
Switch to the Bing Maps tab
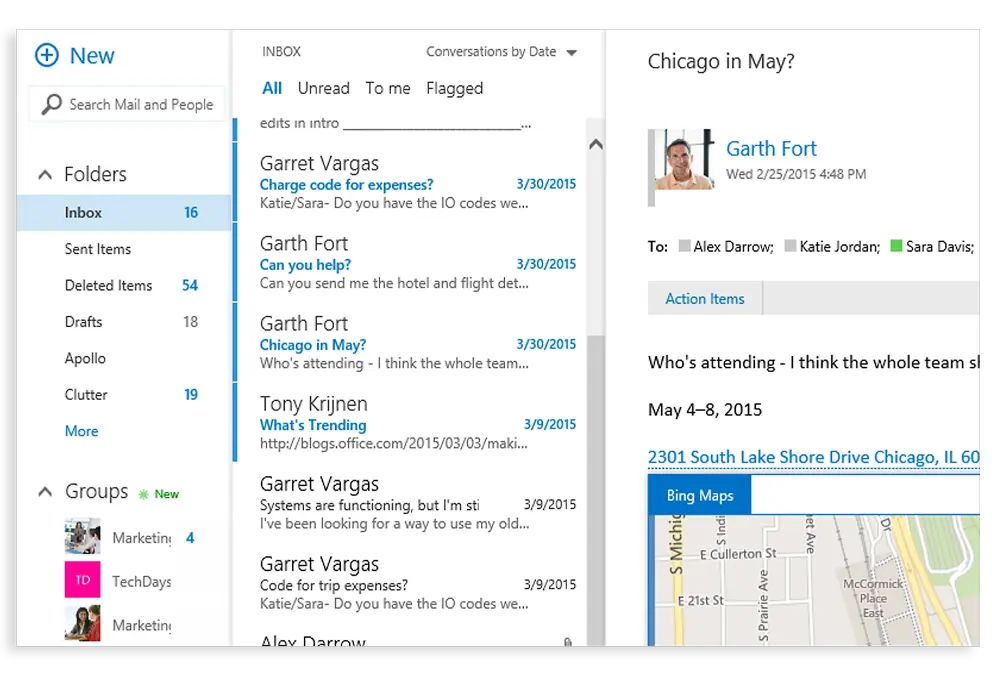coord(699,494)
